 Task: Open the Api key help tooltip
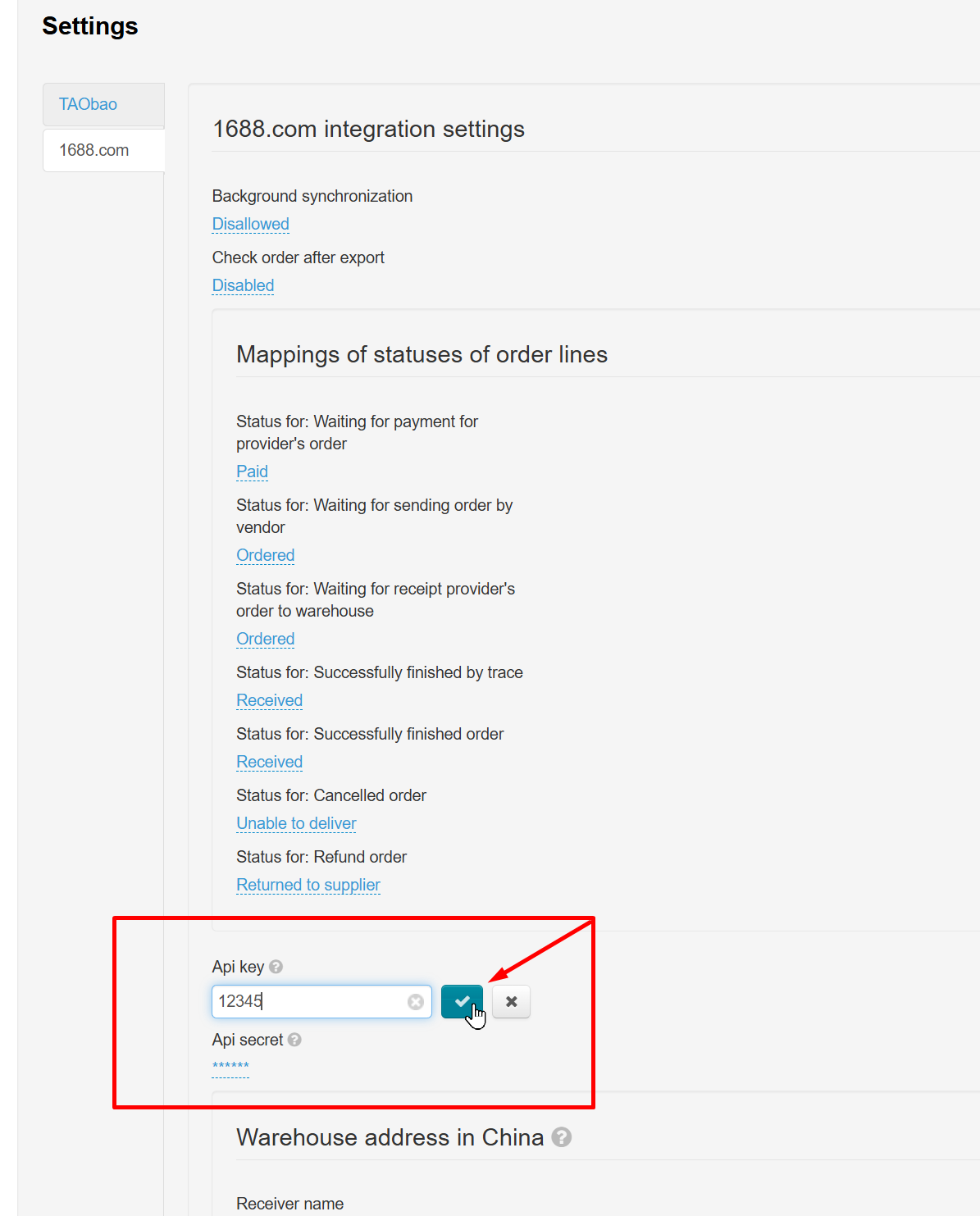276,967
